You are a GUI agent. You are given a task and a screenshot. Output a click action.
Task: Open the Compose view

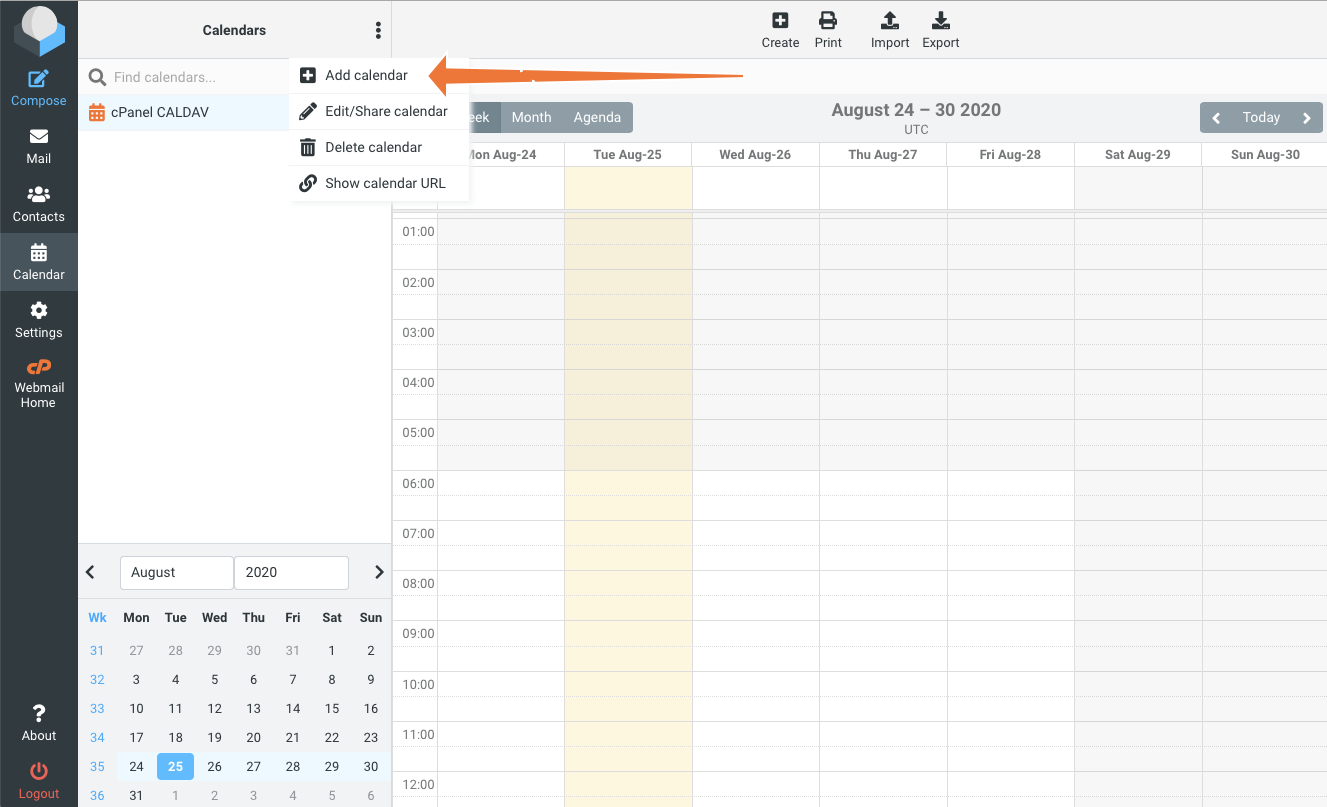pos(38,85)
